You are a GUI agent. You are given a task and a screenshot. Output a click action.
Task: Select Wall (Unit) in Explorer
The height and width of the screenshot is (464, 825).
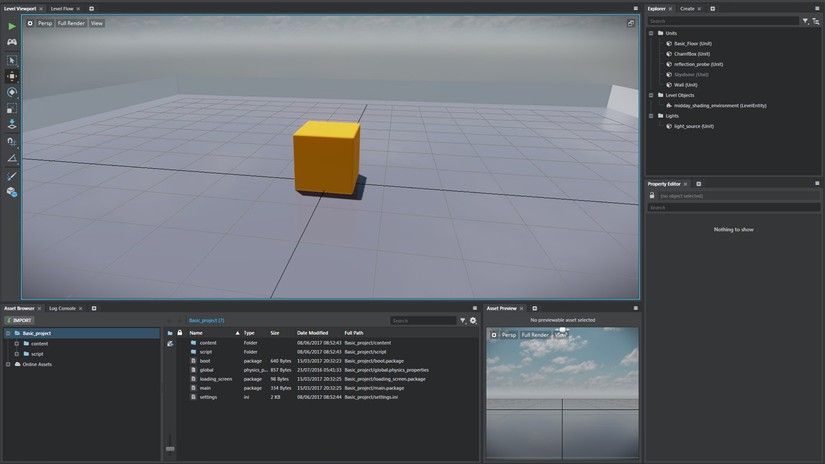tap(685, 85)
